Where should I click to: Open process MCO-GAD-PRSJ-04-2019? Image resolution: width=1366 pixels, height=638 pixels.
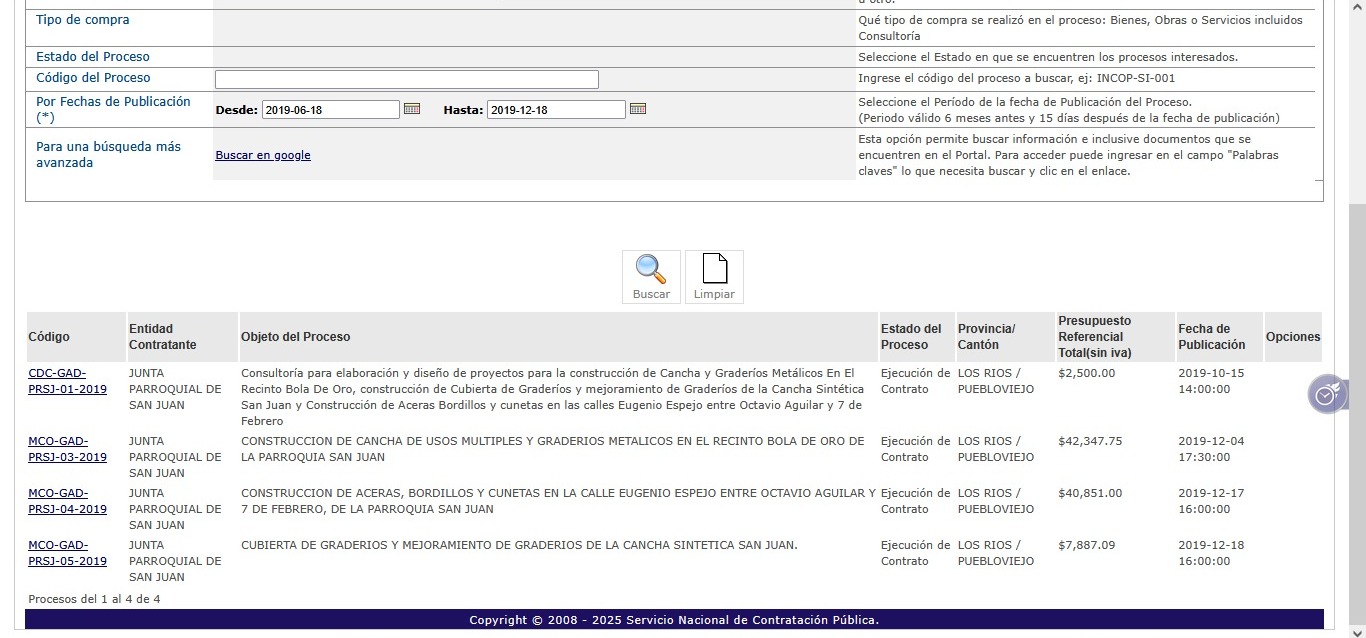point(67,501)
